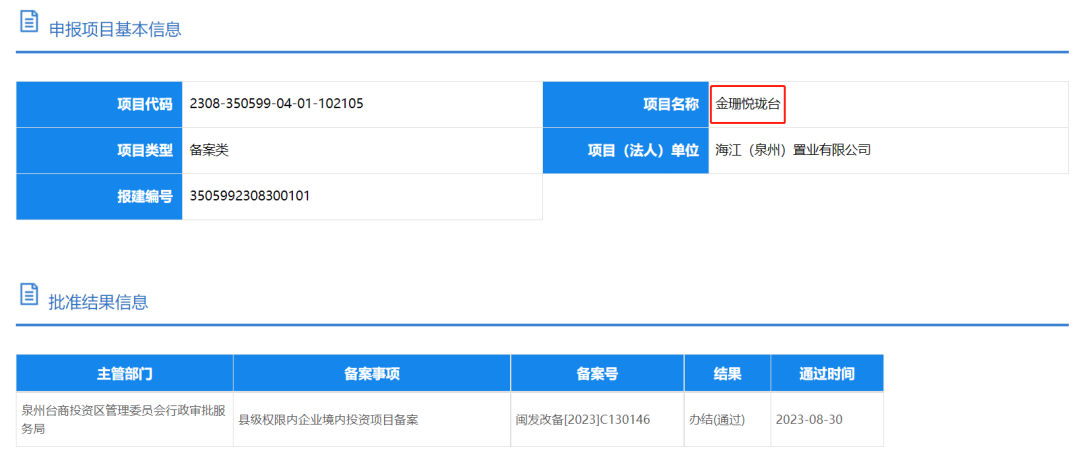Screen dimensions: 1080x474
Task: Click the 项目名称 label cell
Action: pyautogui.click(x=626, y=105)
